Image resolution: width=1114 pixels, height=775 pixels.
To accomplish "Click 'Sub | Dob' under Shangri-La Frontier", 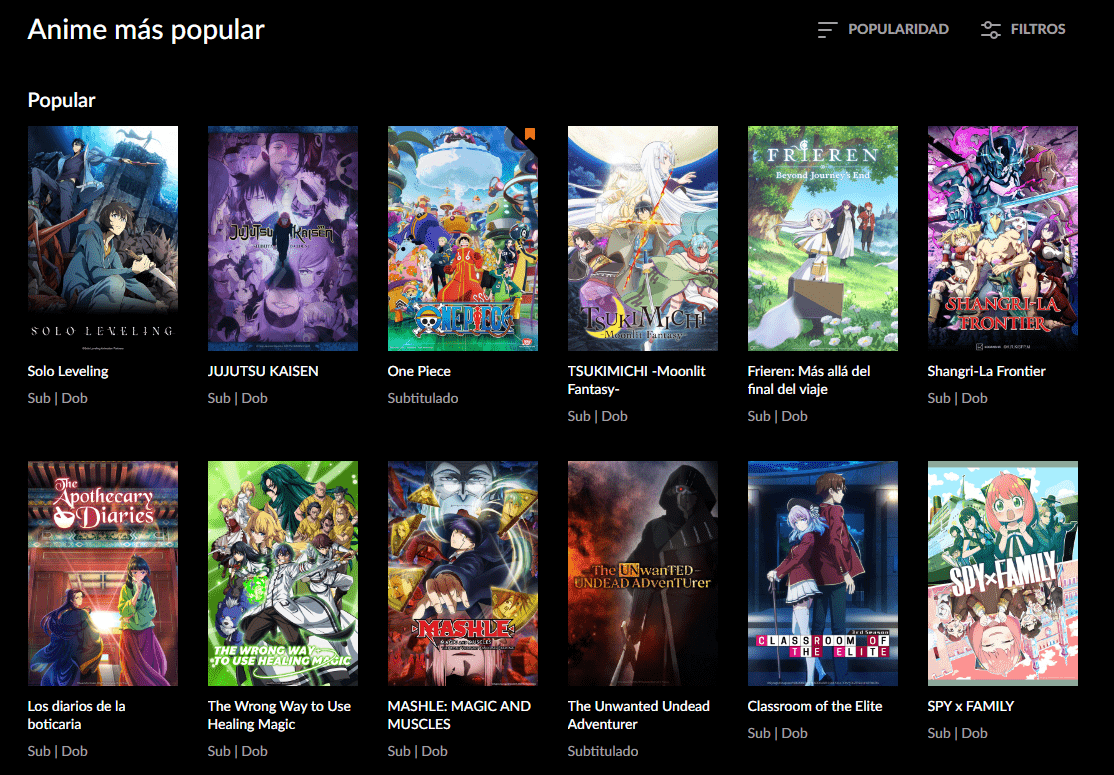I will click(x=957, y=398).
